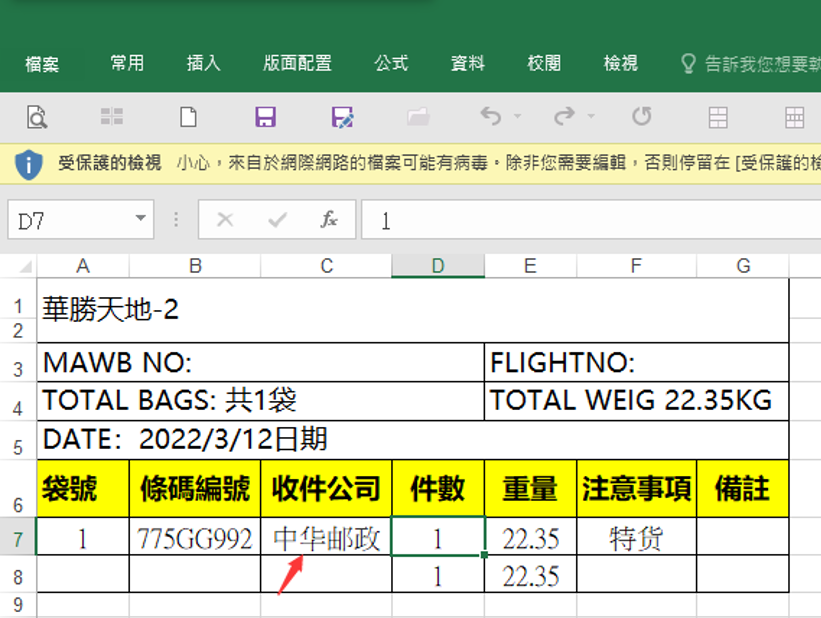Image resolution: width=821 pixels, height=618 pixels.
Task: Click the Insert Function fx icon
Action: click(329, 220)
